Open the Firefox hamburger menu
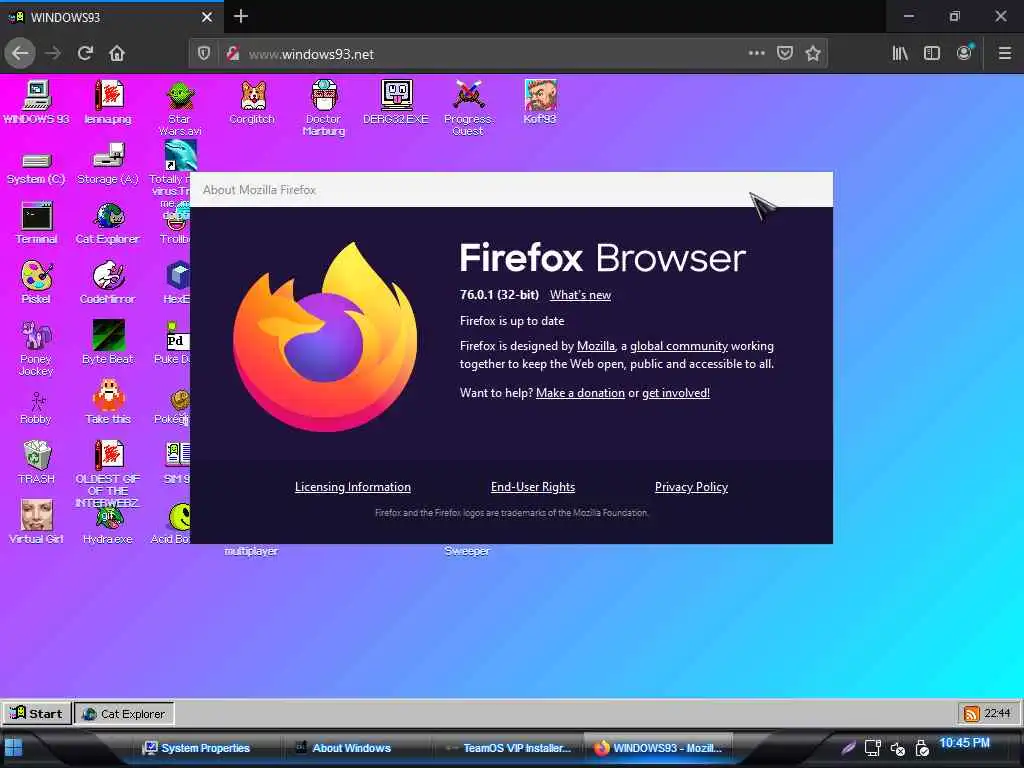1024x768 pixels. (x=1004, y=53)
